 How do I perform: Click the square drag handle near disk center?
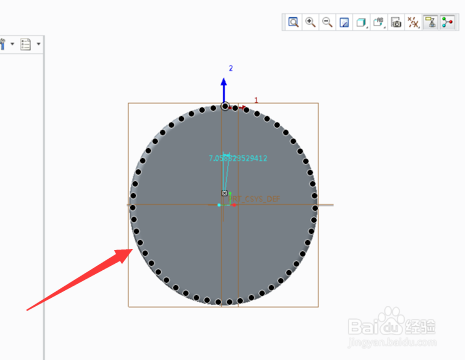coord(224,193)
